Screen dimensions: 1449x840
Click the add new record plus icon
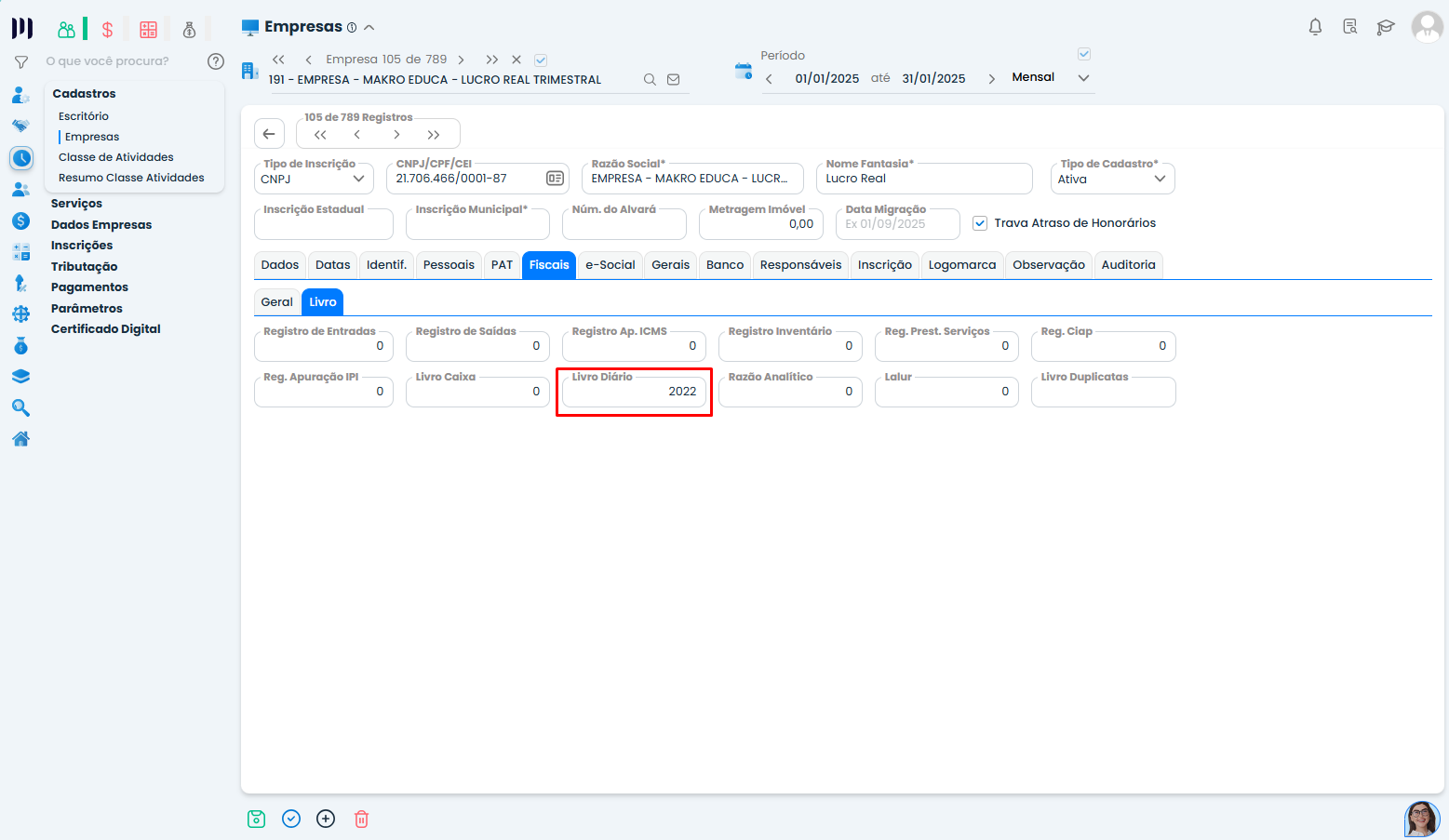(x=326, y=819)
